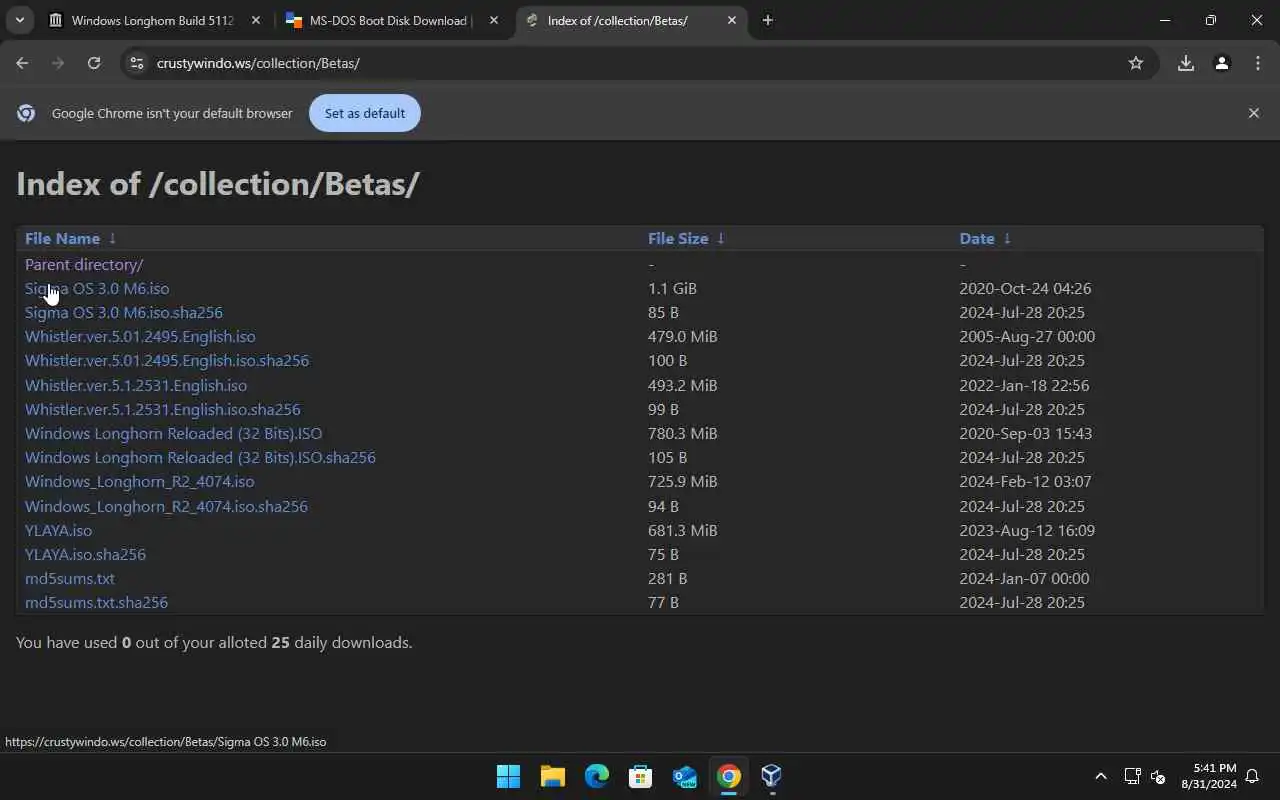
Task: Click Set as default button
Action: coord(365,113)
